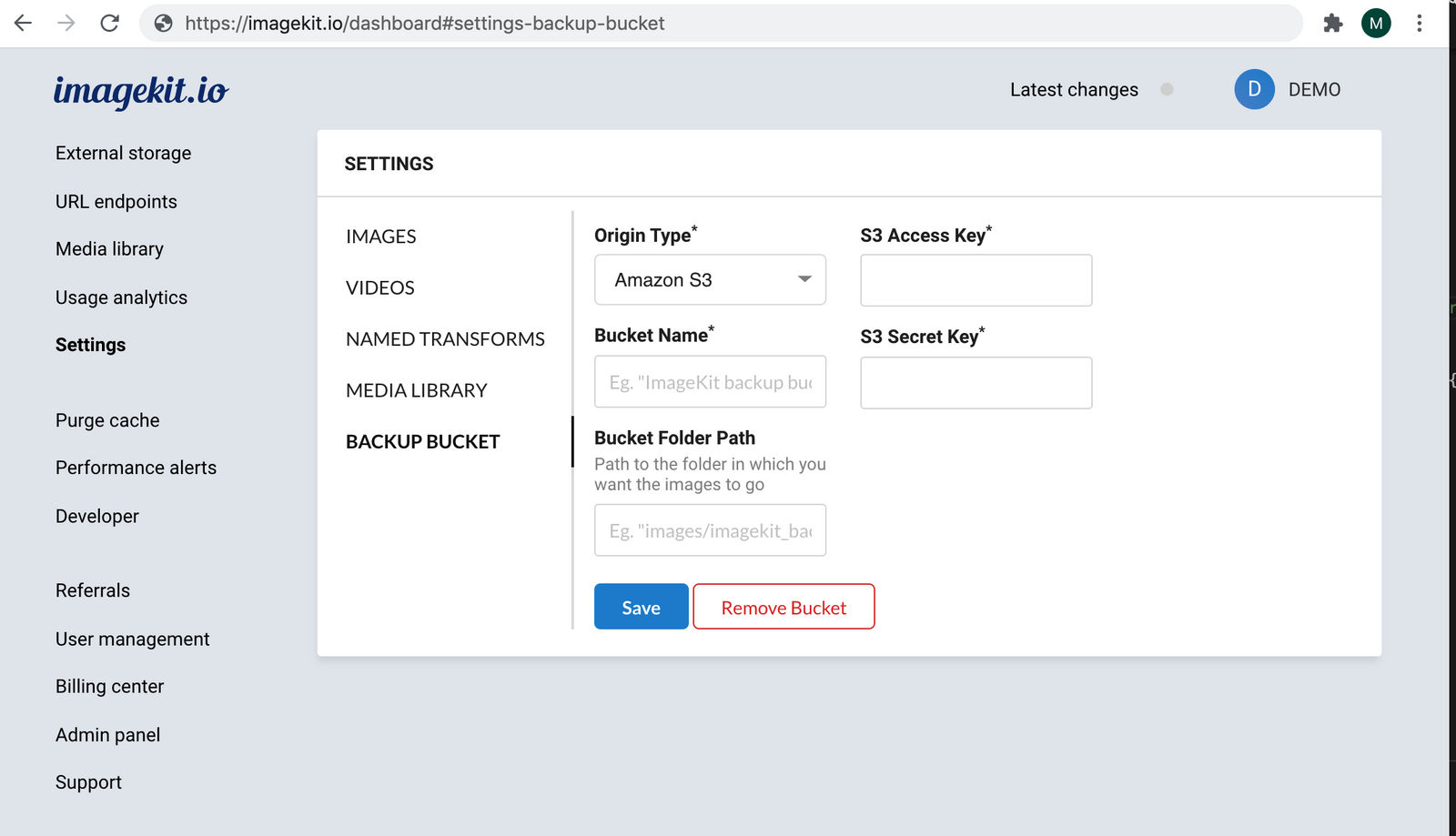Click the Remove Bucket button

784,607
